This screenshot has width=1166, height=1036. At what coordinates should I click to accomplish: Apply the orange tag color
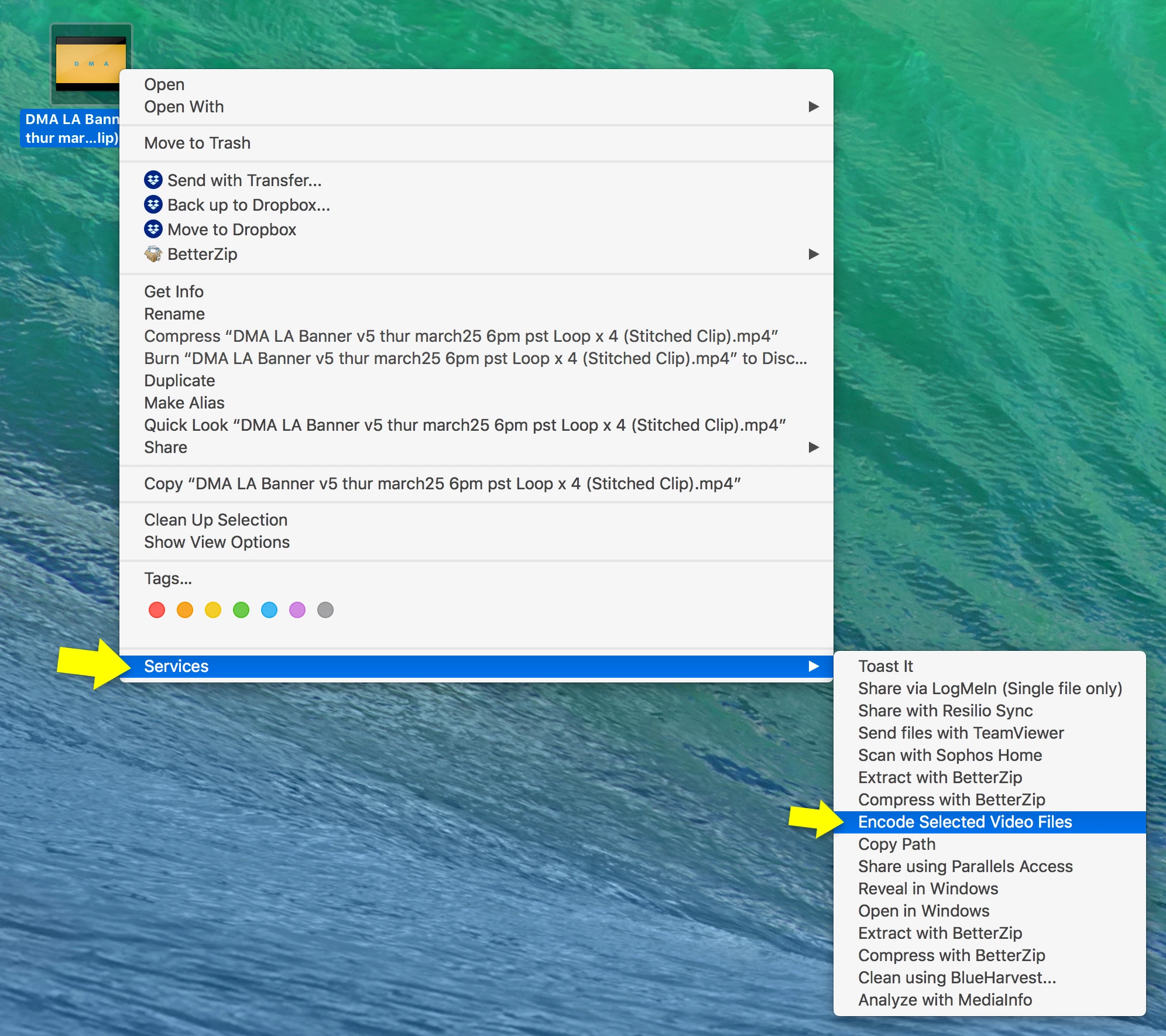185,610
